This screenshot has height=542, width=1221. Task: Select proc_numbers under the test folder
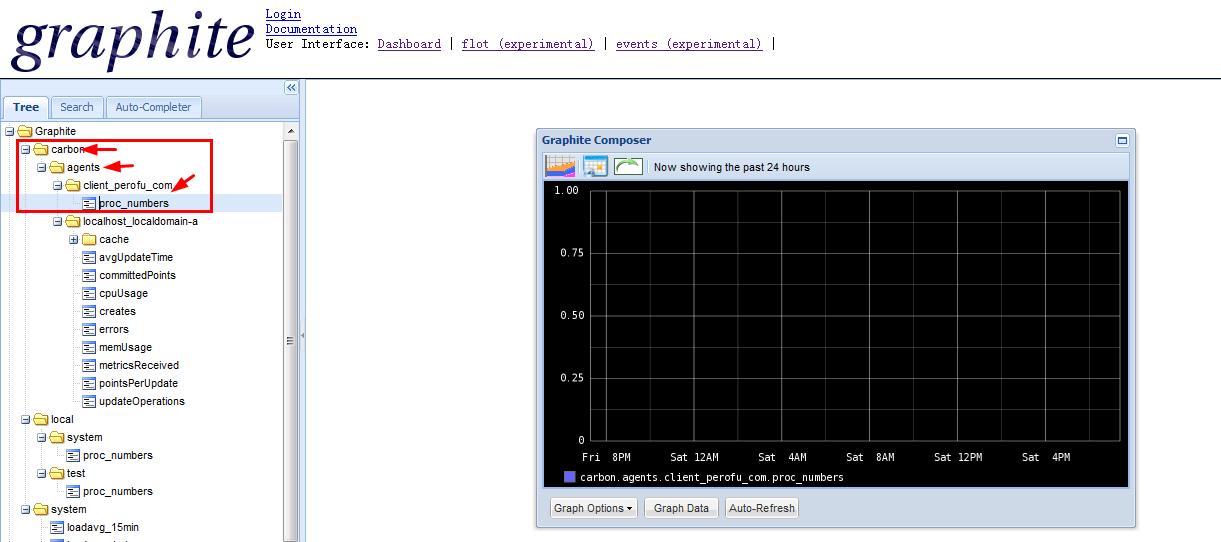117,491
